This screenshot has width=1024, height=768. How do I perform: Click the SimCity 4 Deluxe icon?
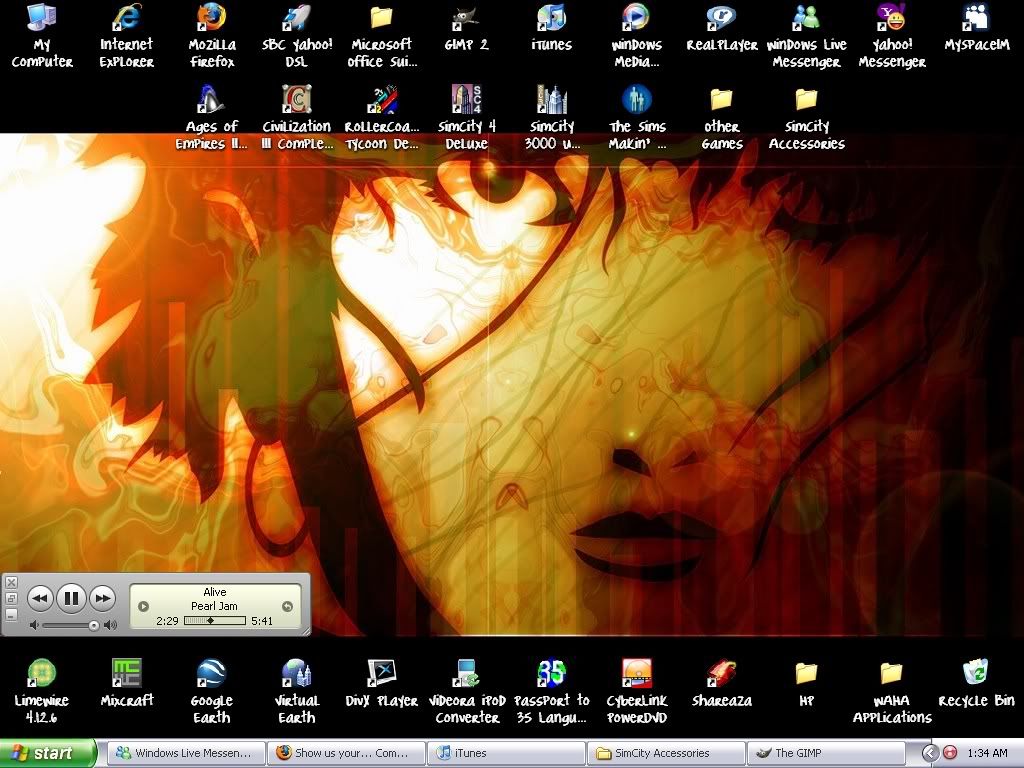pos(466,118)
